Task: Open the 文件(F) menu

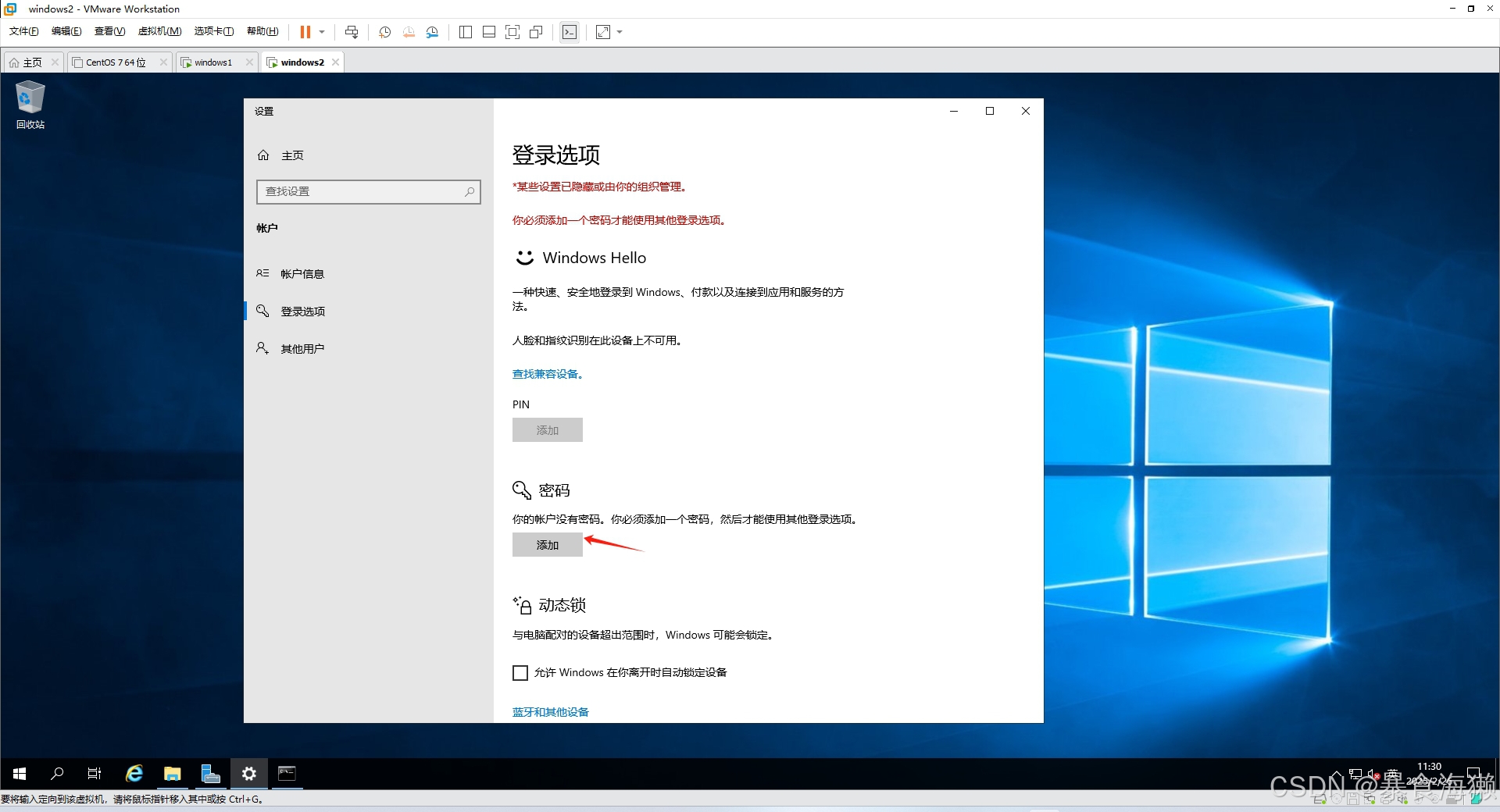Action: 24,31
